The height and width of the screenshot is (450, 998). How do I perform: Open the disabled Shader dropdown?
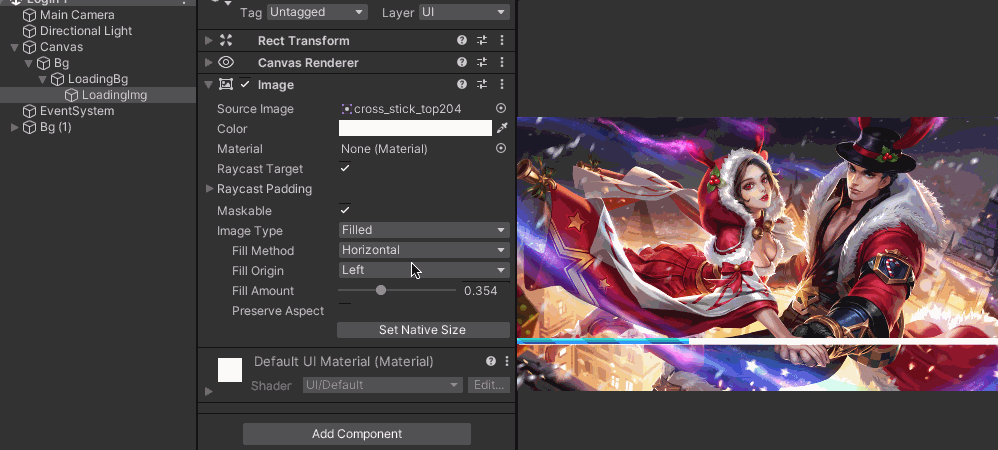[x=383, y=385]
